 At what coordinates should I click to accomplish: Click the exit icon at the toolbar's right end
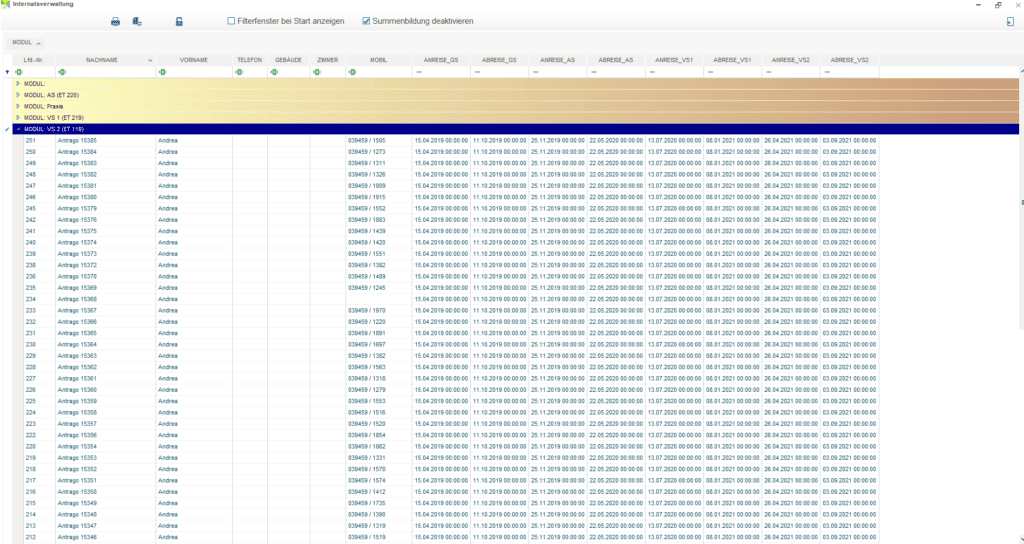pos(1010,22)
